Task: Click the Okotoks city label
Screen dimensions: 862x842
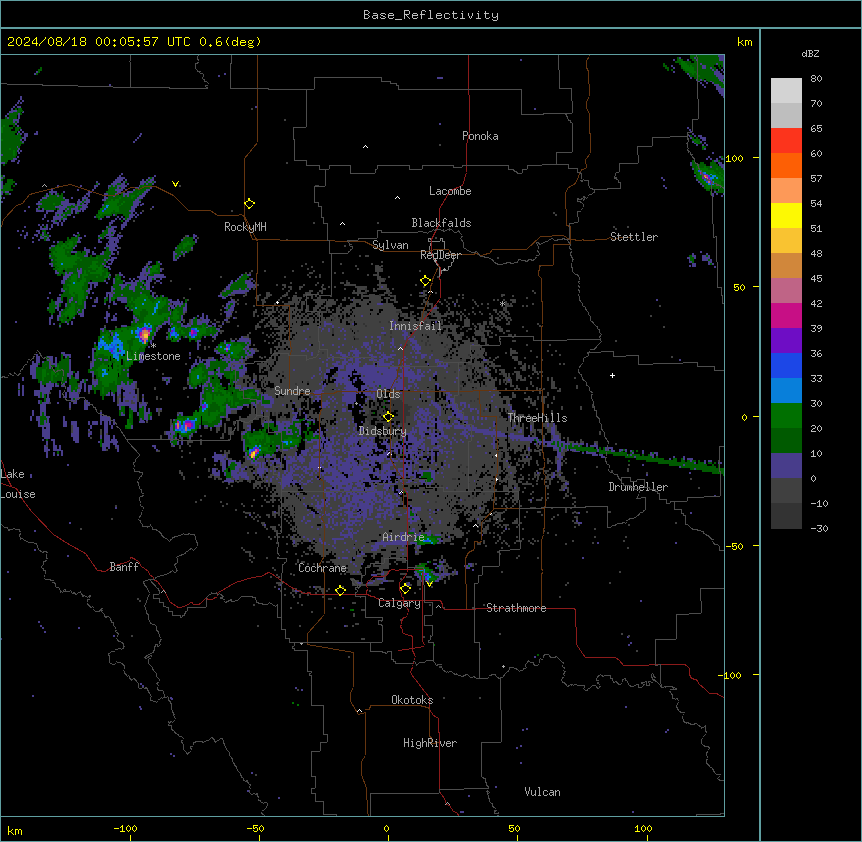Action: pyautogui.click(x=412, y=700)
